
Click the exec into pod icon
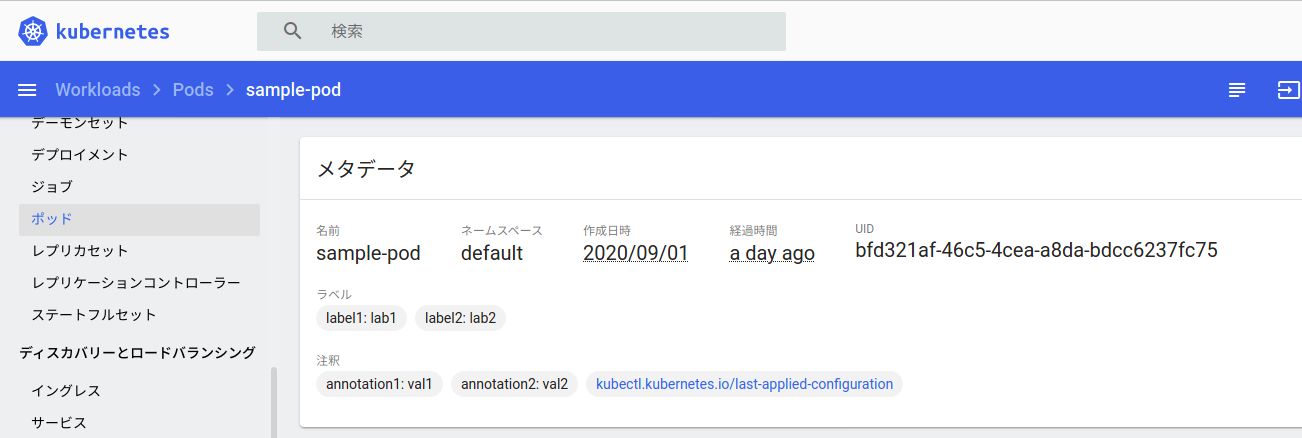[x=1288, y=90]
